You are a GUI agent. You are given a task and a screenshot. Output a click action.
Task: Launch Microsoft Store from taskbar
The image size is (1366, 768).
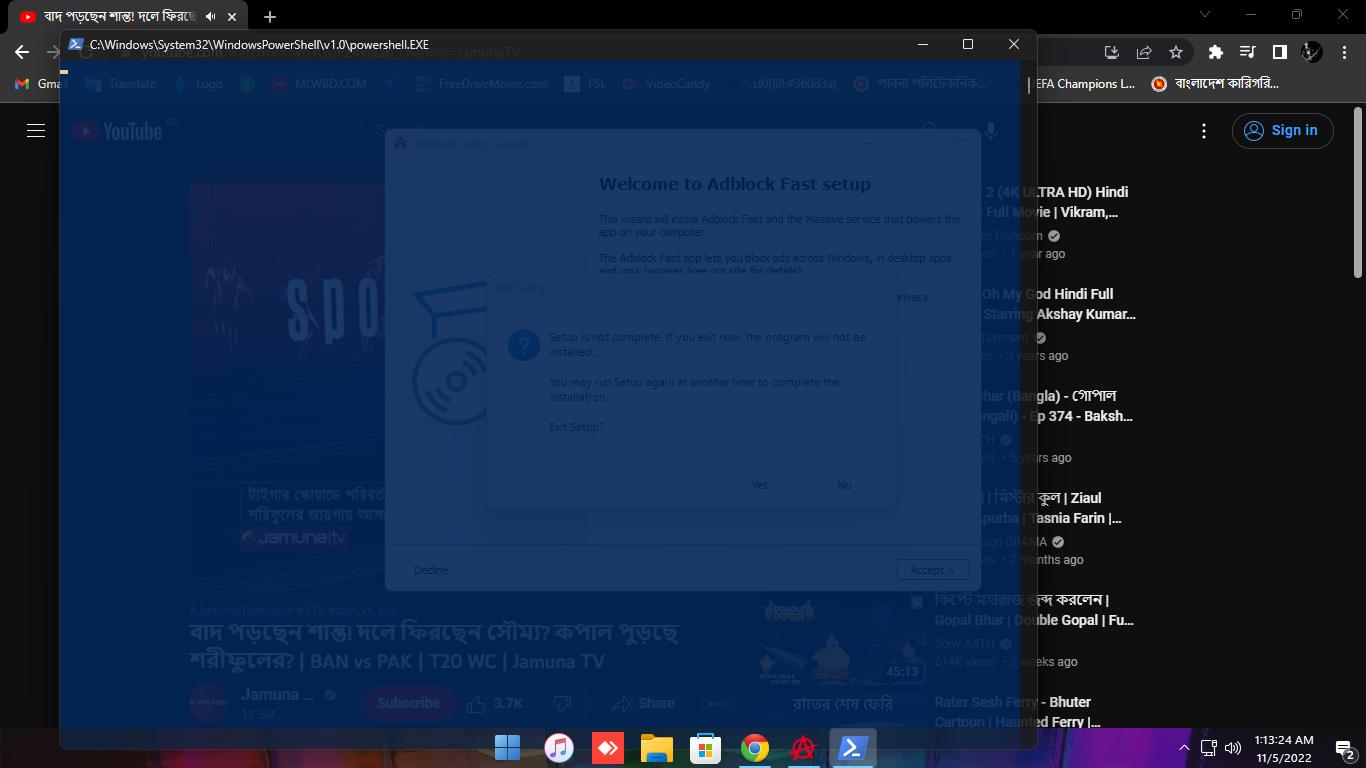[x=705, y=748]
